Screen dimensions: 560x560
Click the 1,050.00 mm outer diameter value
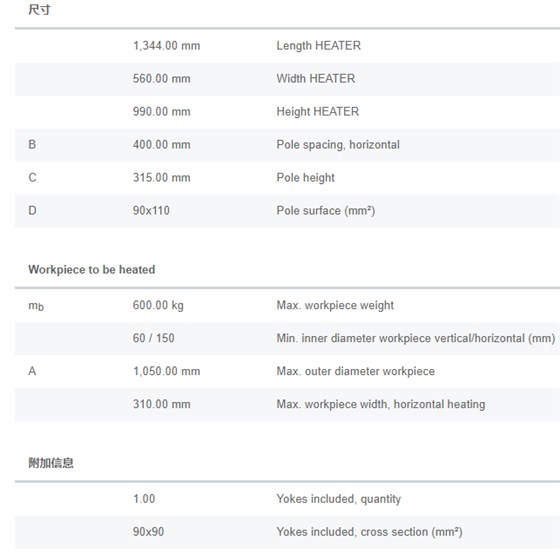coord(166,371)
